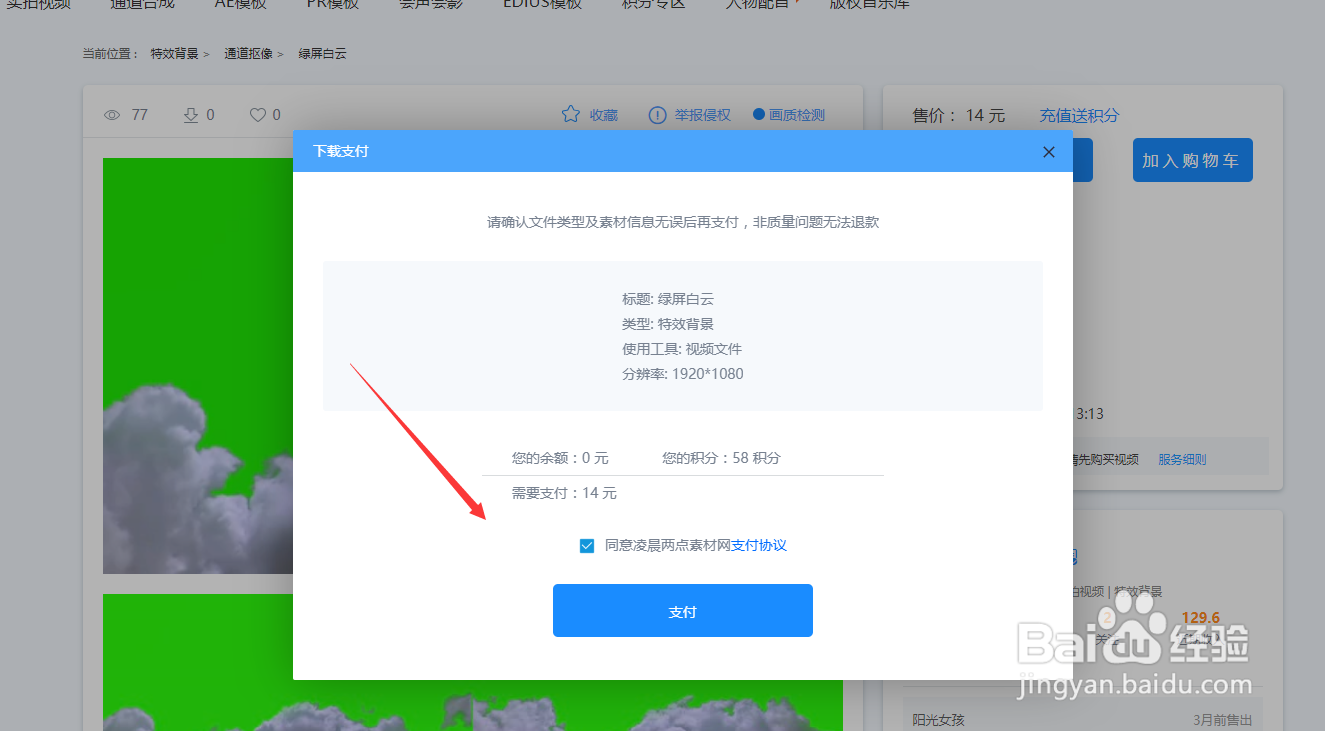Open 充值送积分 link

coord(1079,116)
